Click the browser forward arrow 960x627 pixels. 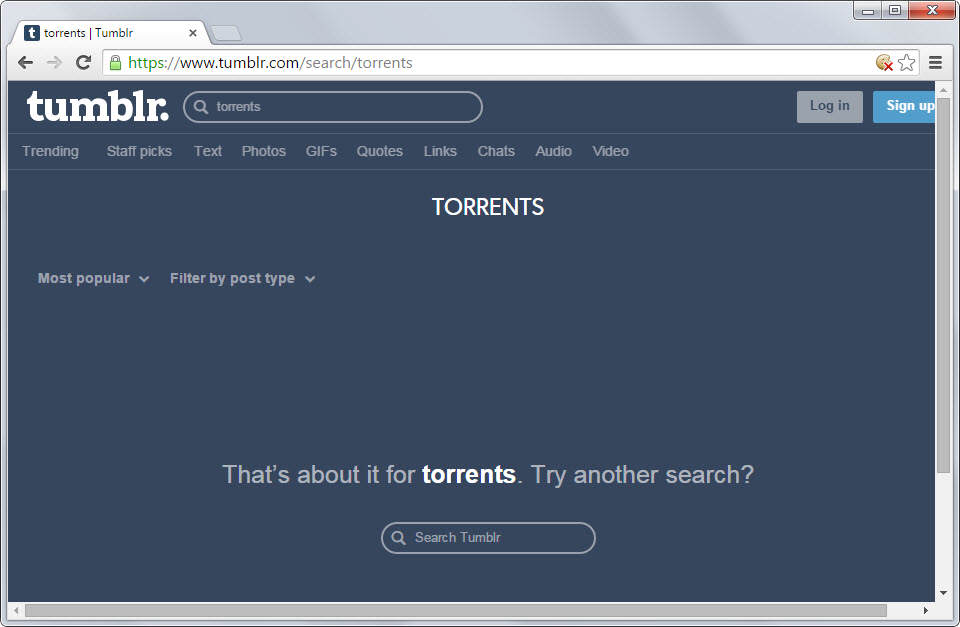(54, 62)
